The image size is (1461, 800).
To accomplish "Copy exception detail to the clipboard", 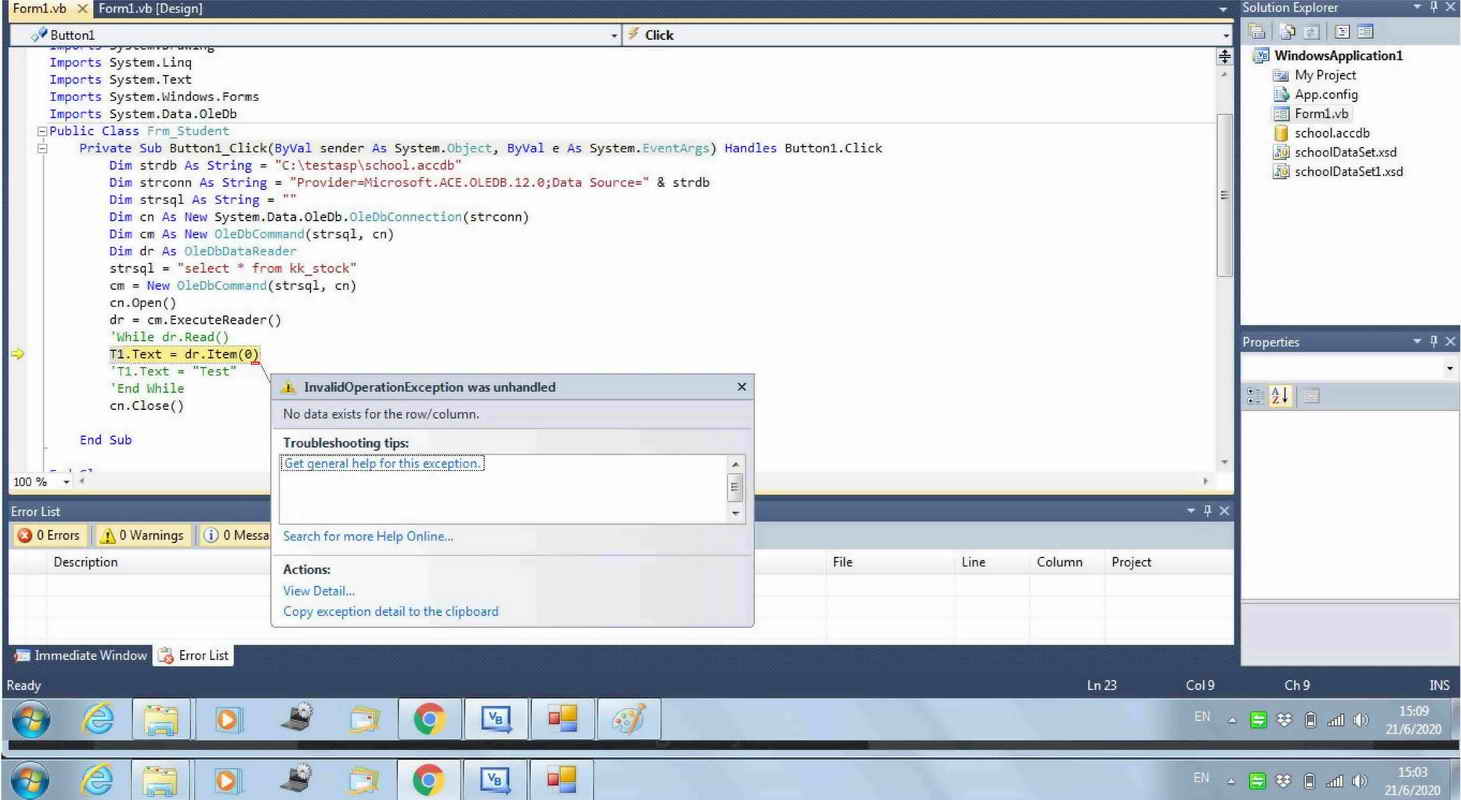I will tap(391, 611).
